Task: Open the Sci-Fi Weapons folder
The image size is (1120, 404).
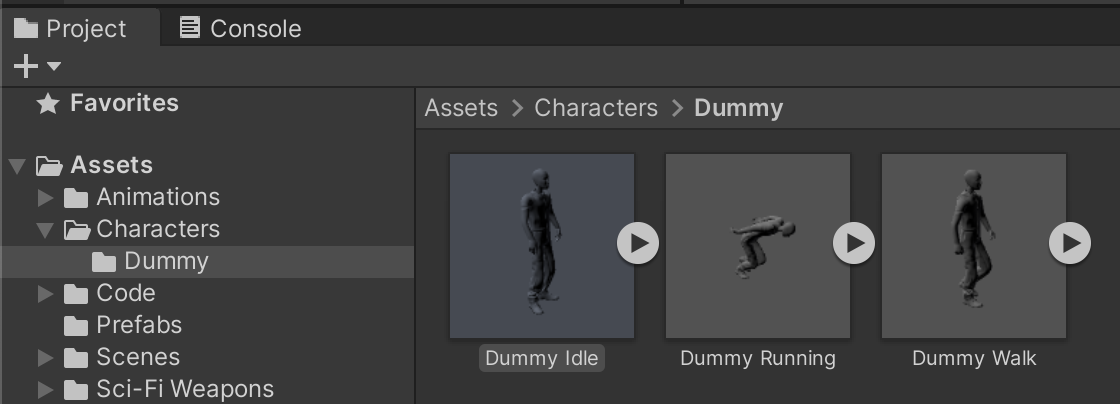Action: [184, 389]
